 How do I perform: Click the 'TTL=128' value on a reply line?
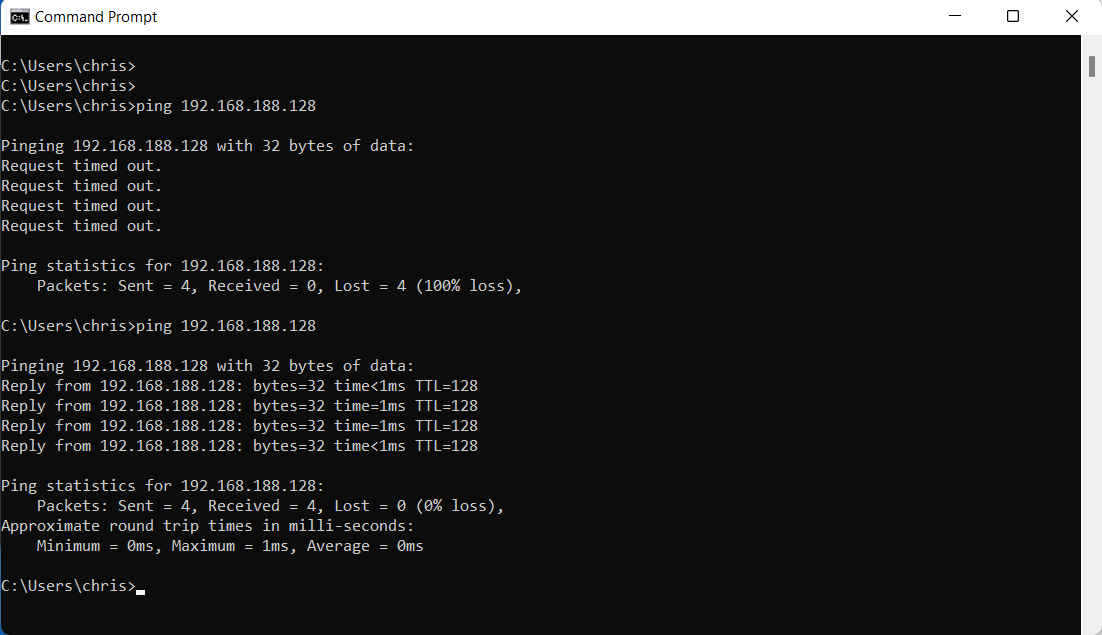click(x=447, y=385)
